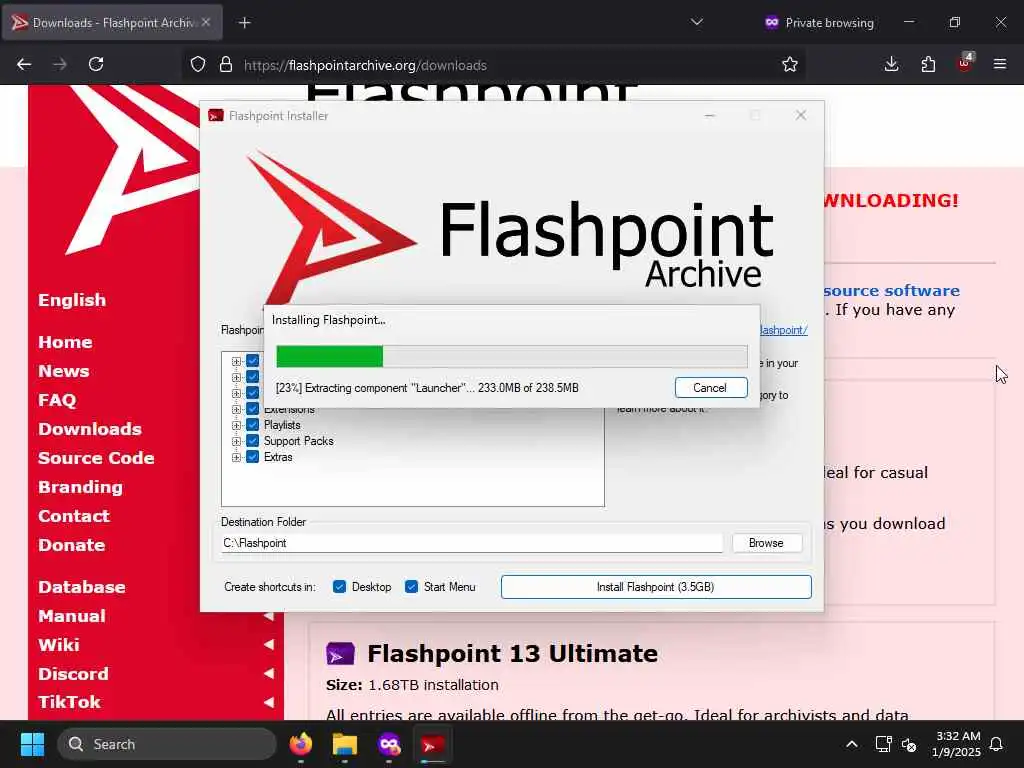The image size is (1024, 768).
Task: Cancel the Flashpoint installation
Action: [x=711, y=388]
